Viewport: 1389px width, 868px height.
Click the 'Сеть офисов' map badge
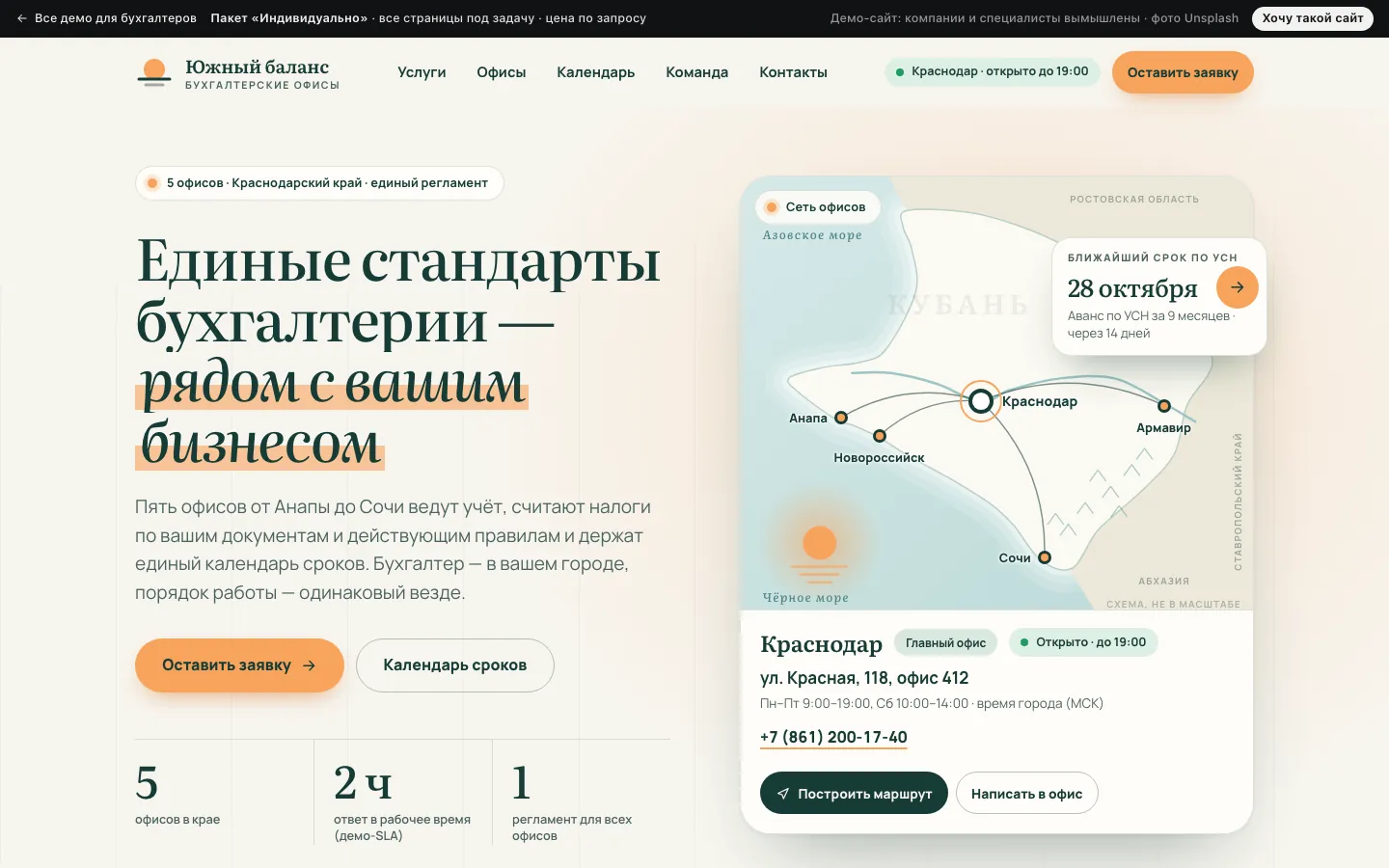817,206
